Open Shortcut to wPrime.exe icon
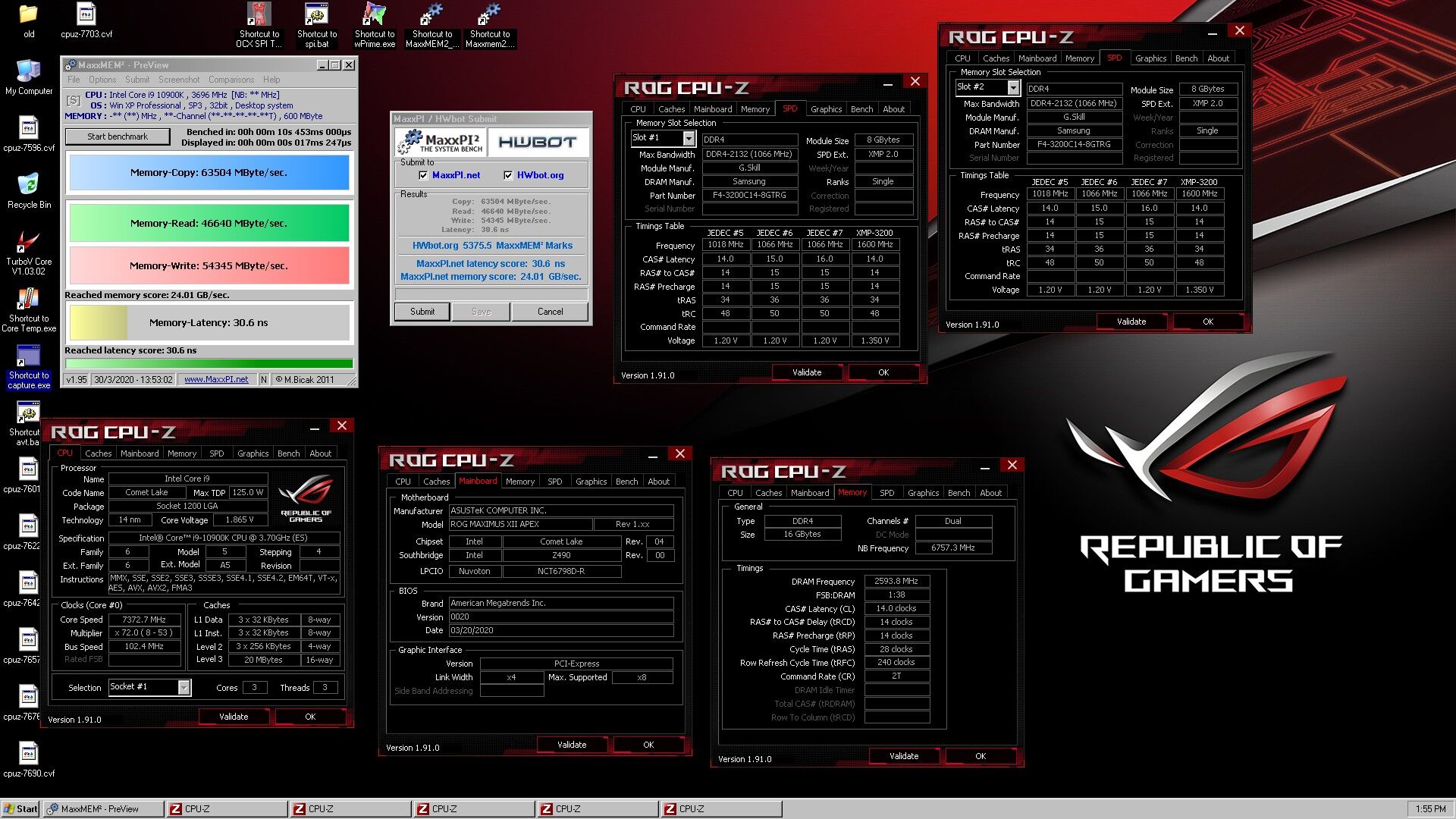The height and width of the screenshot is (819, 1456). [375, 26]
